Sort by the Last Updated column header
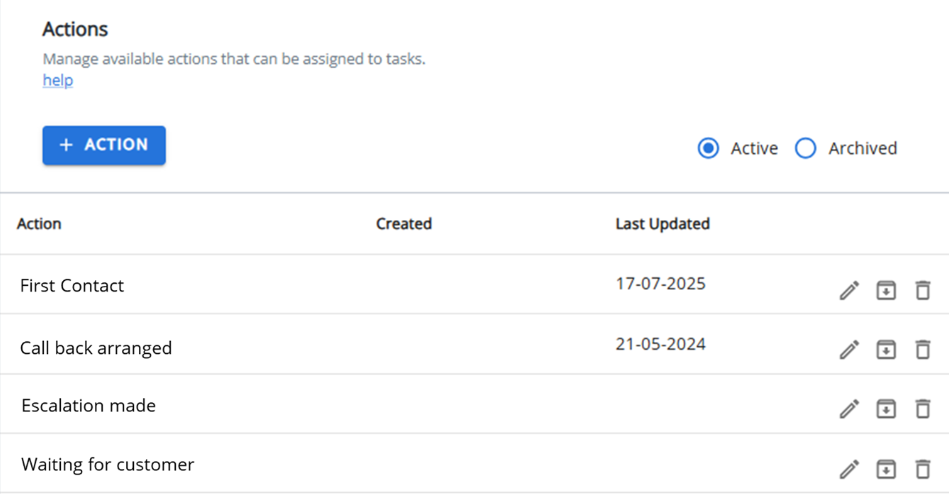This screenshot has height=494, width=949. [x=663, y=224]
